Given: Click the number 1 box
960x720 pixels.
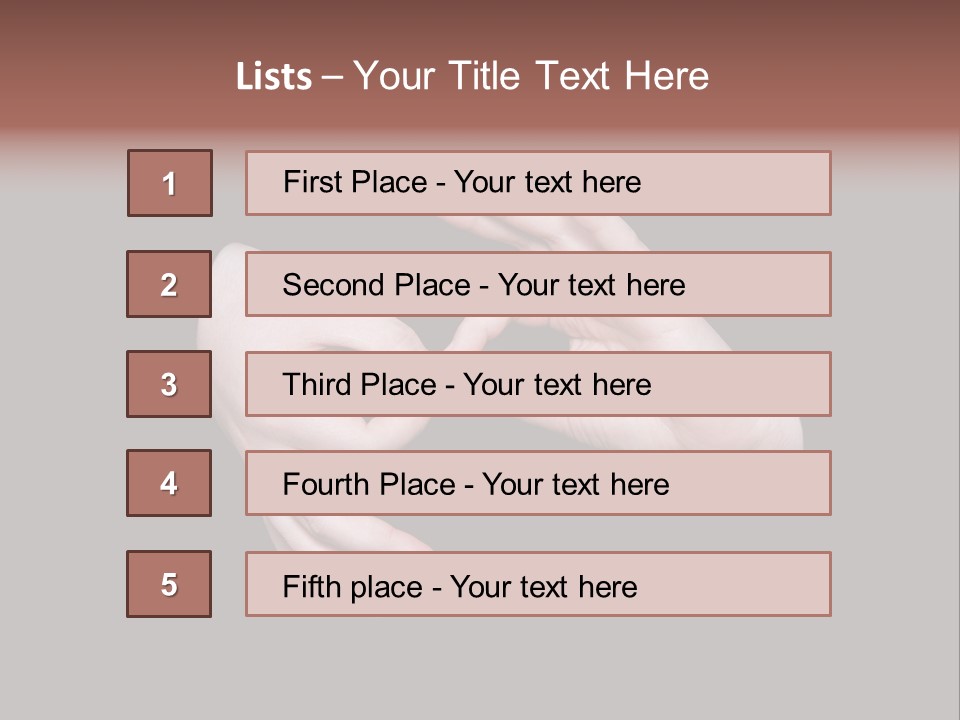Looking at the screenshot, I should point(169,183).
